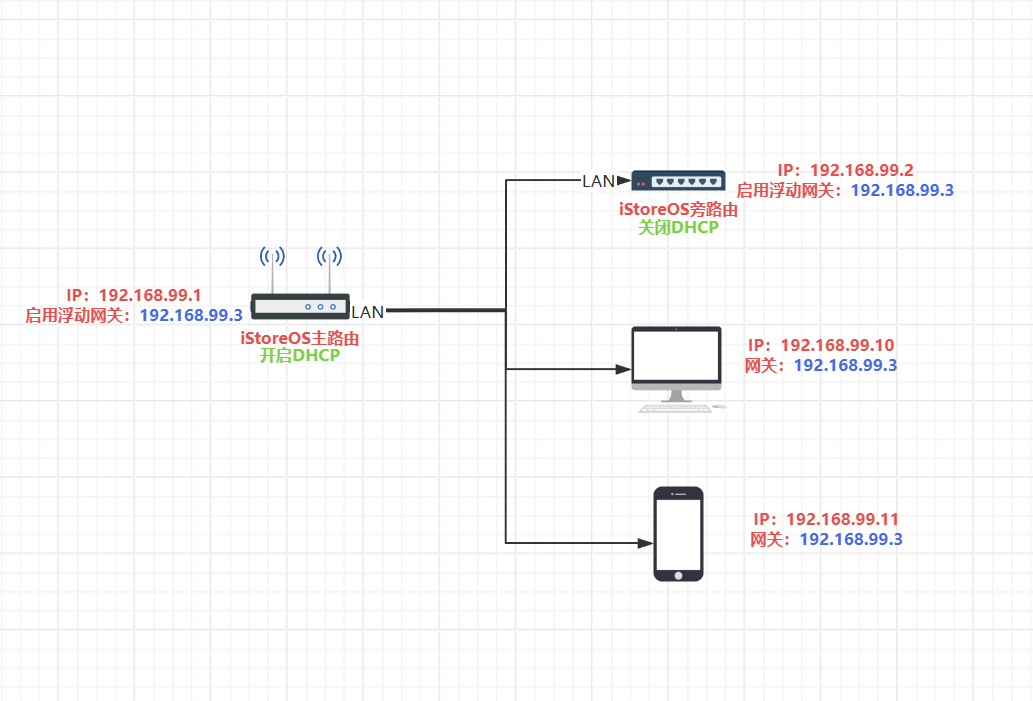1033x701 pixels.
Task: Select the iStoreOS主路由 red label
Action: (300, 338)
